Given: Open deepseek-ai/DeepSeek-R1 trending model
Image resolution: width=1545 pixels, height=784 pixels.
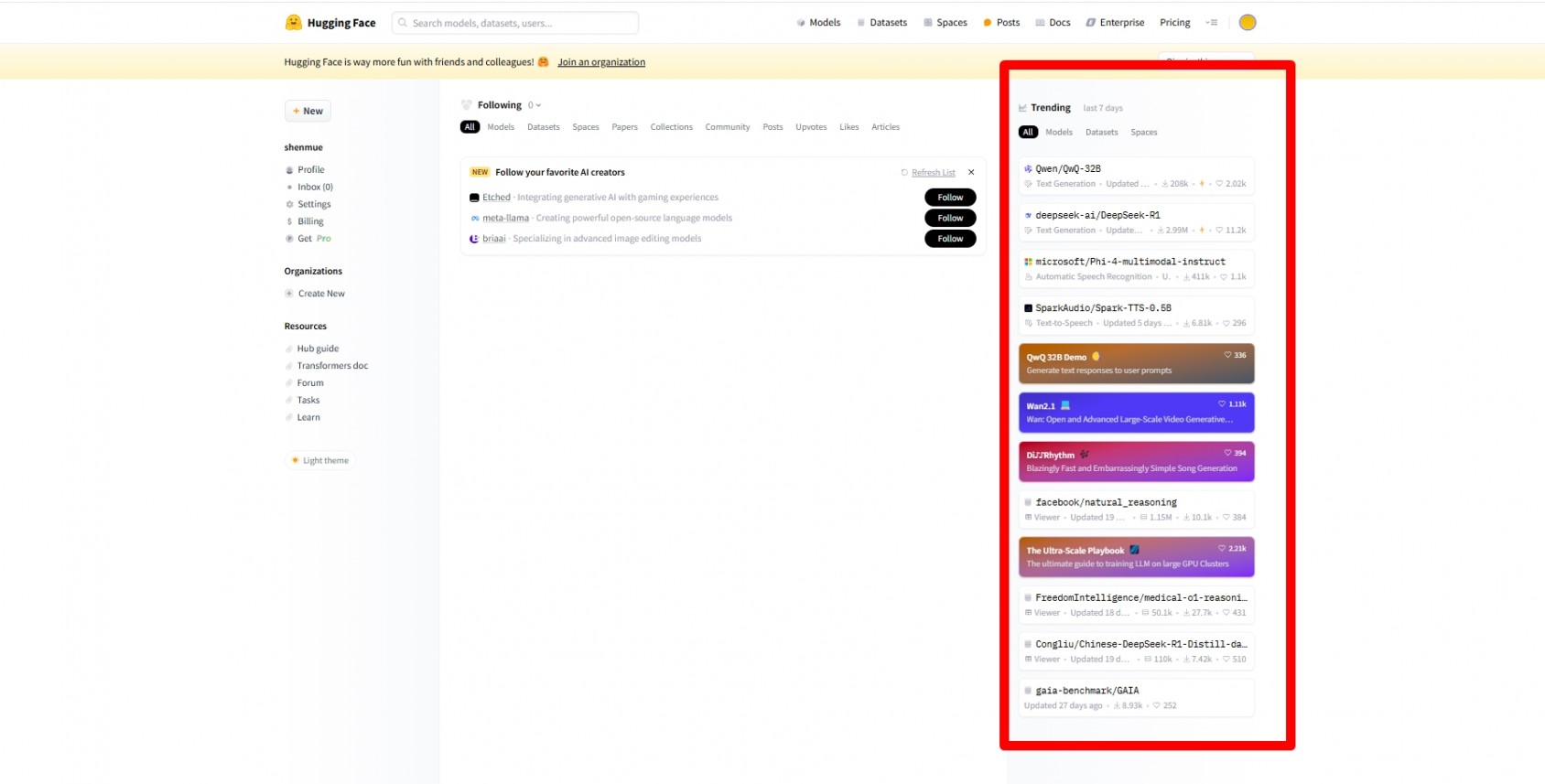Looking at the screenshot, I should (x=1136, y=222).
